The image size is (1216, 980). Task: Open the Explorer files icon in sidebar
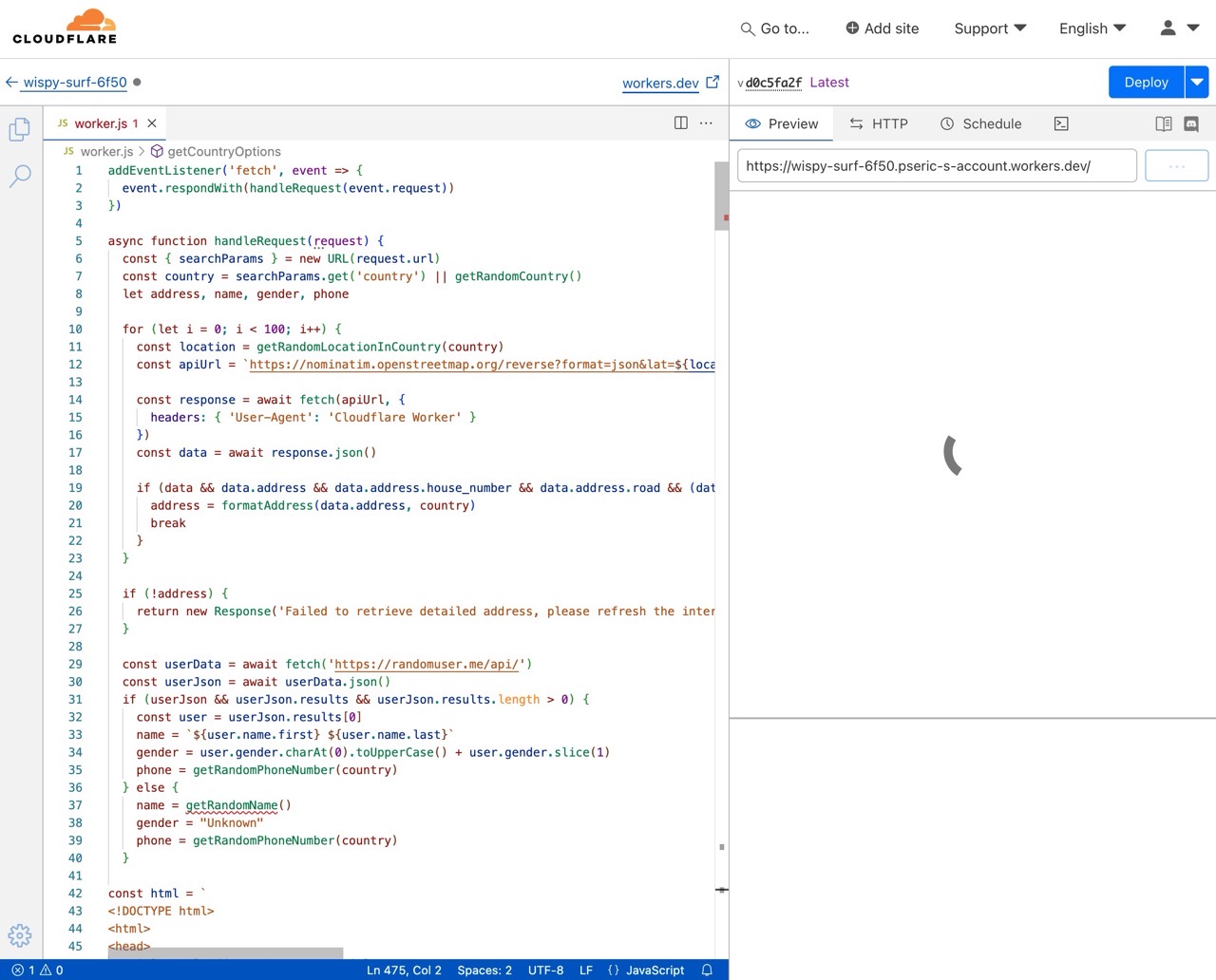coord(20,129)
